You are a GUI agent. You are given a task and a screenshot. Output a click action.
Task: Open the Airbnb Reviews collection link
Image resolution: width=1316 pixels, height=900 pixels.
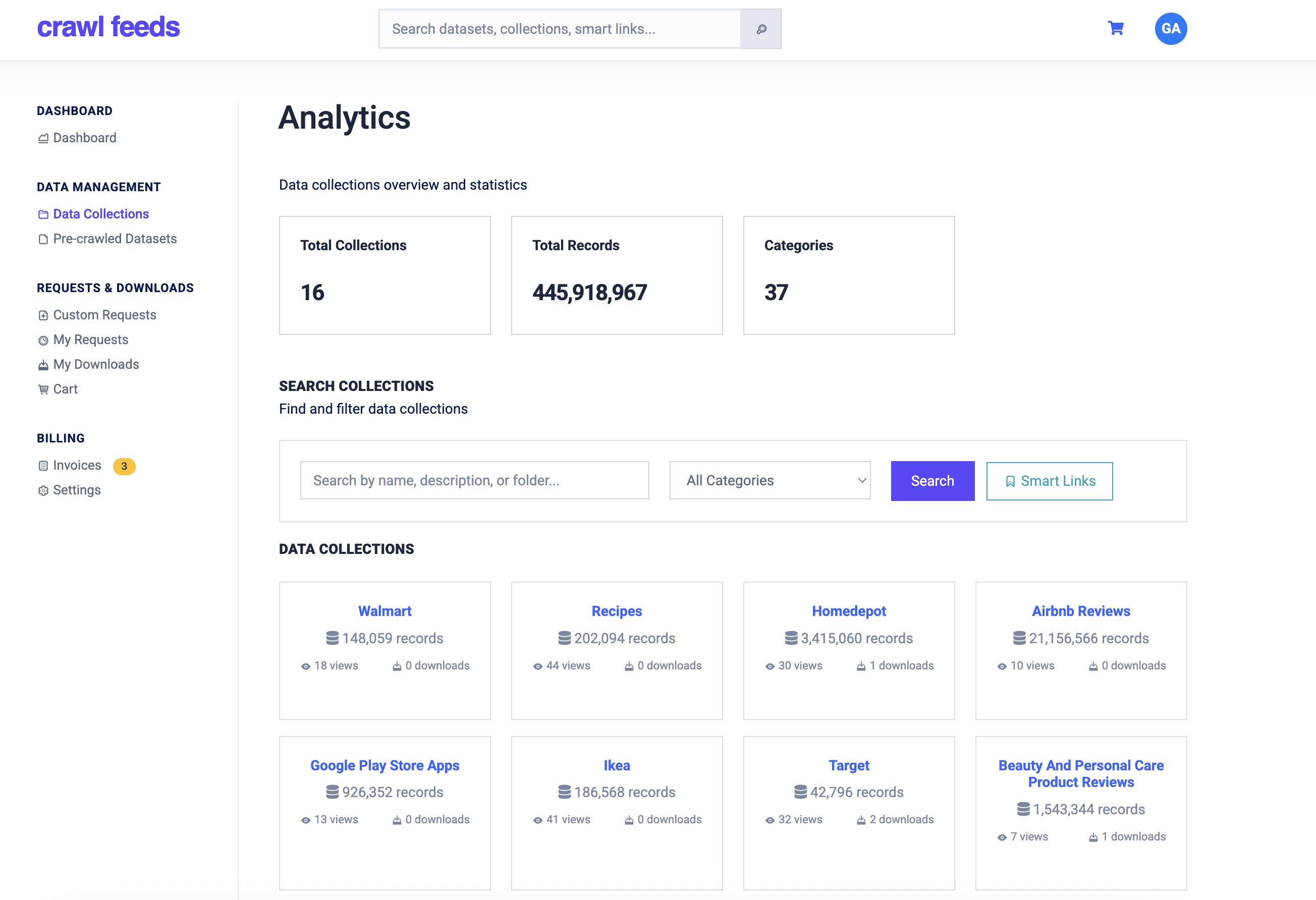(1080, 611)
